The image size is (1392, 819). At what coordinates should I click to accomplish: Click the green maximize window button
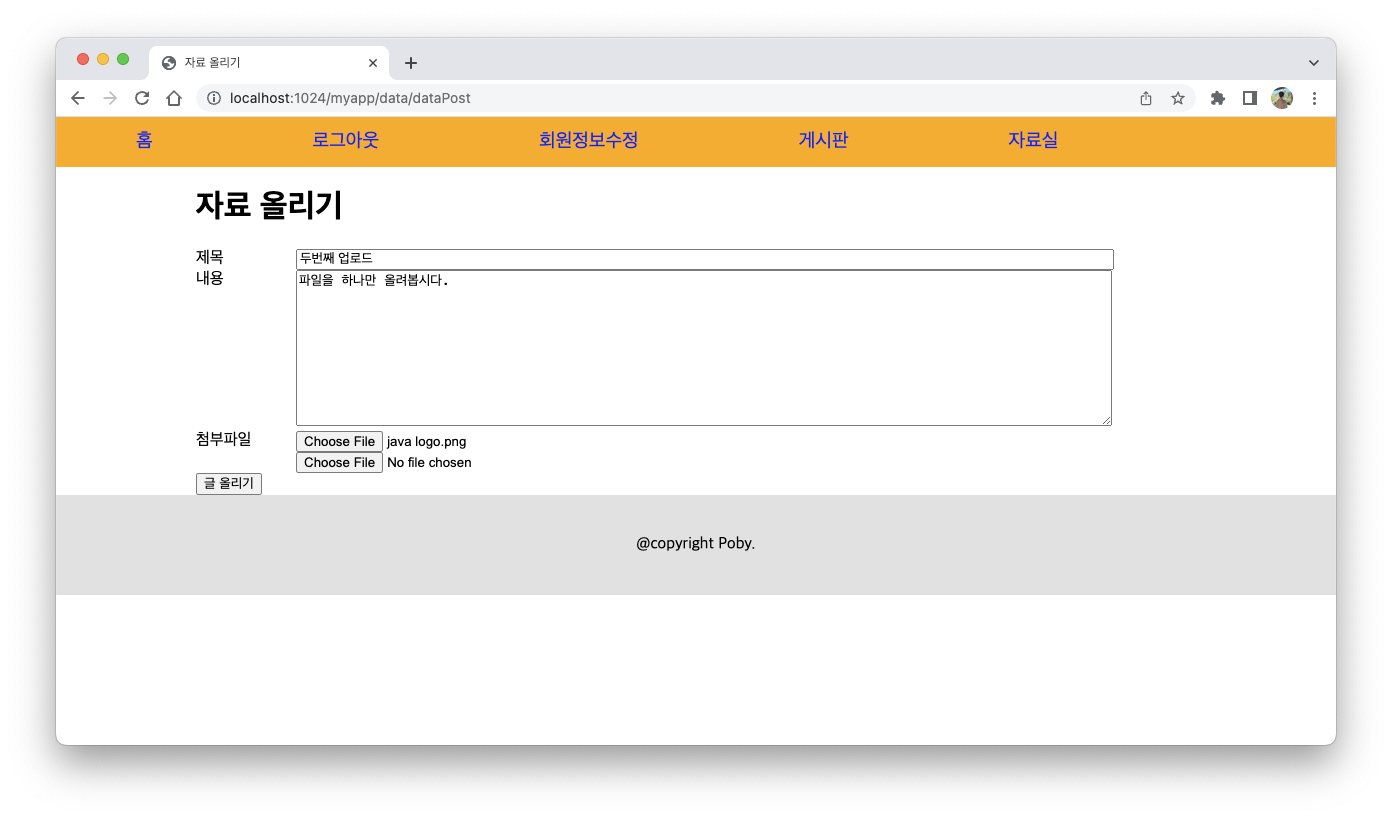123,59
